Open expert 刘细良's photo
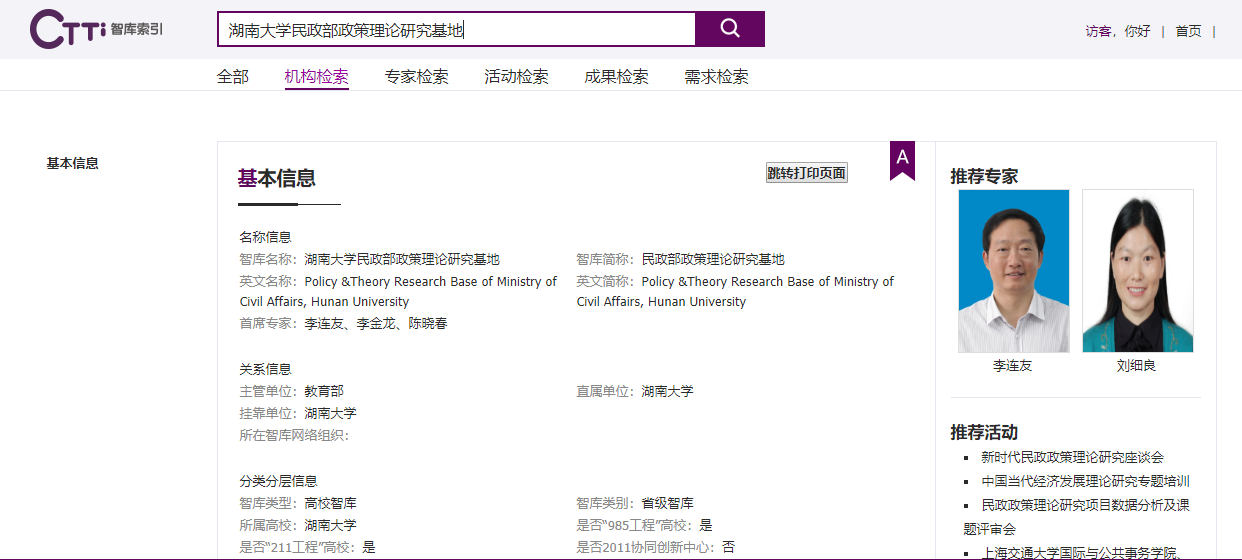 point(1137,271)
